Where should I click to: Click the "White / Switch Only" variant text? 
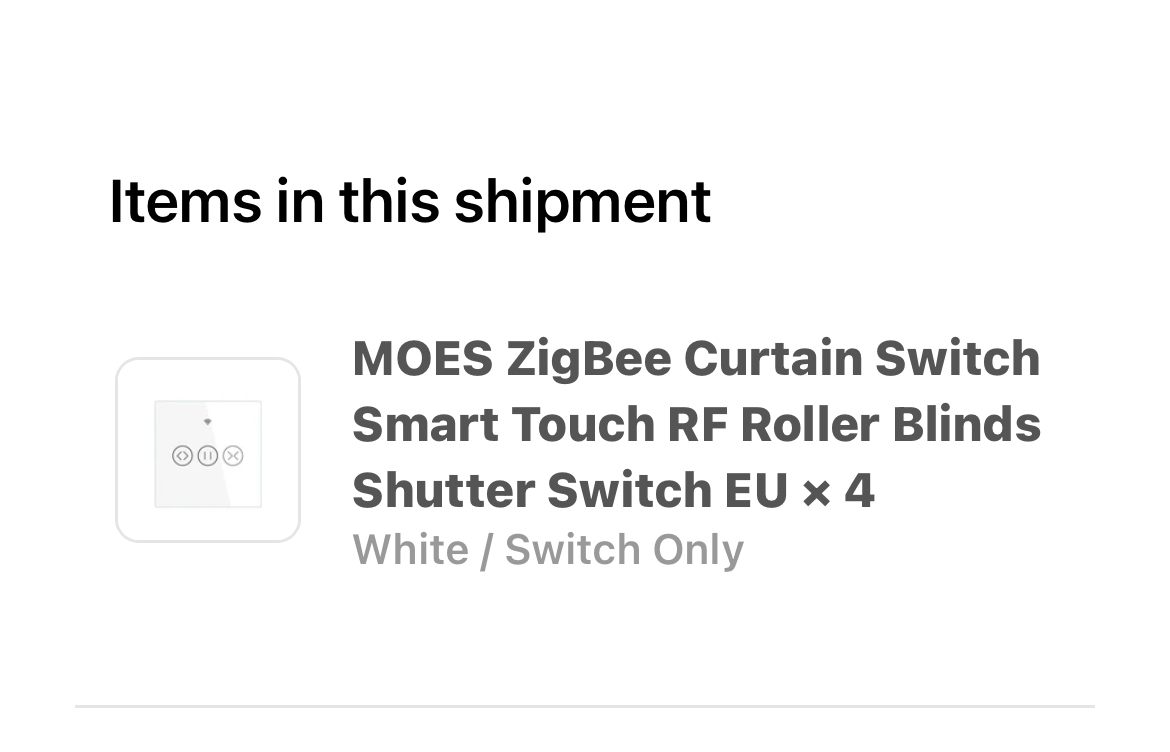(548, 549)
